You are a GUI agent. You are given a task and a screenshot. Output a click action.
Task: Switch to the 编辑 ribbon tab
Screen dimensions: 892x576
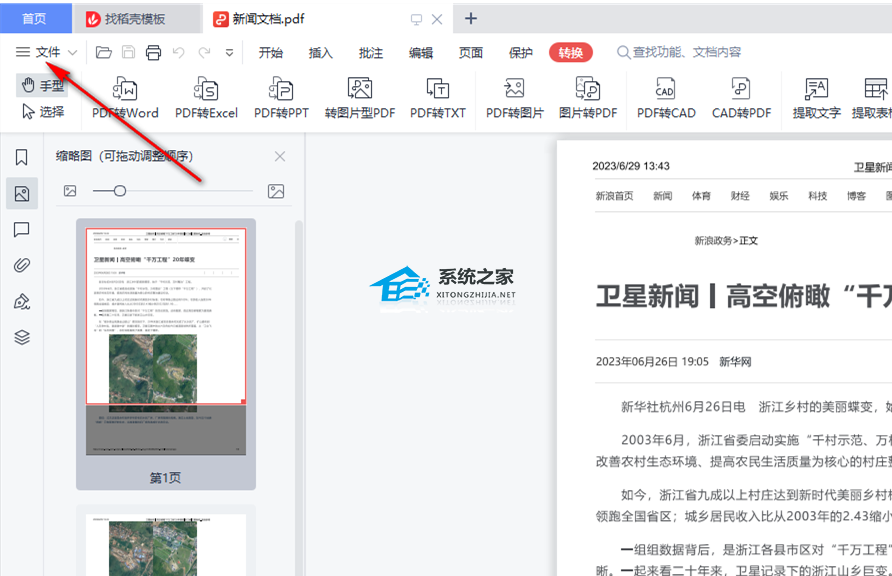[421, 53]
